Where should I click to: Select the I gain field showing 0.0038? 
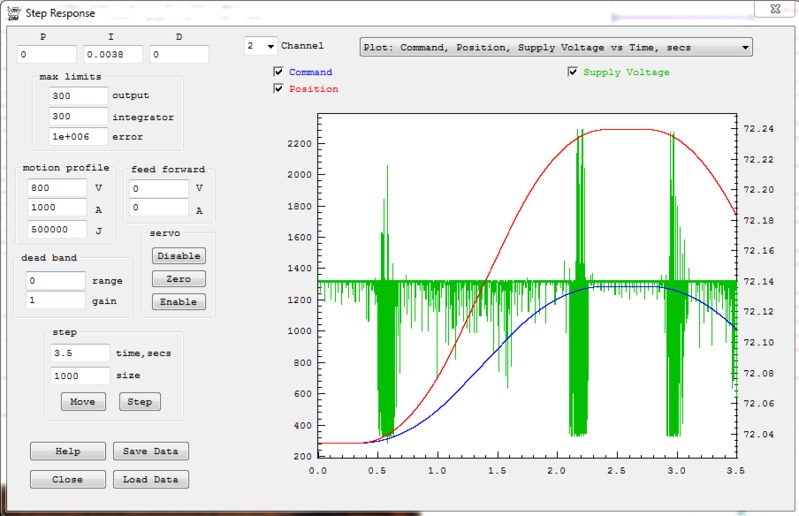click(x=113, y=54)
